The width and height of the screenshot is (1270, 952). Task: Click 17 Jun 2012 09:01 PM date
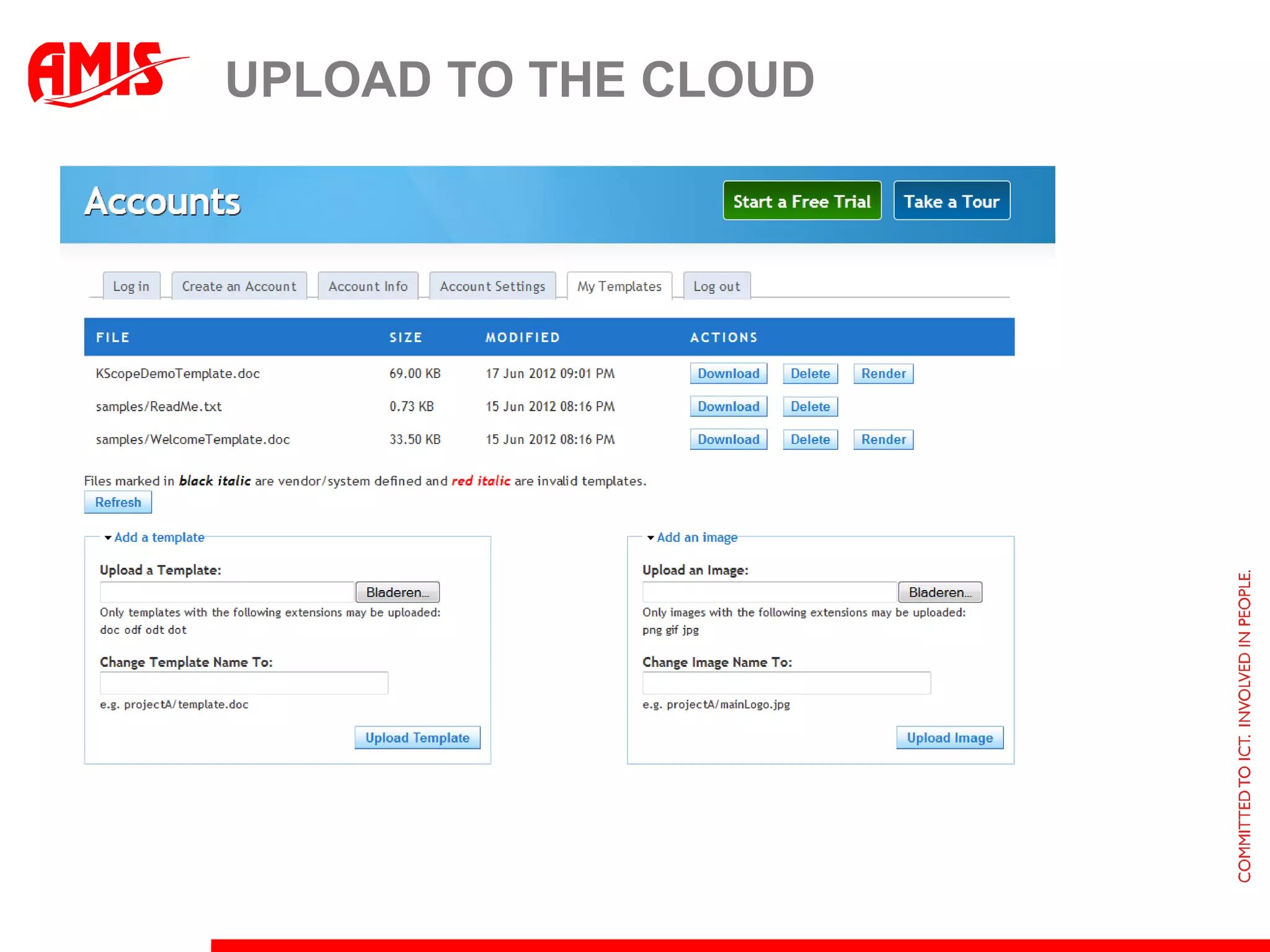(550, 373)
